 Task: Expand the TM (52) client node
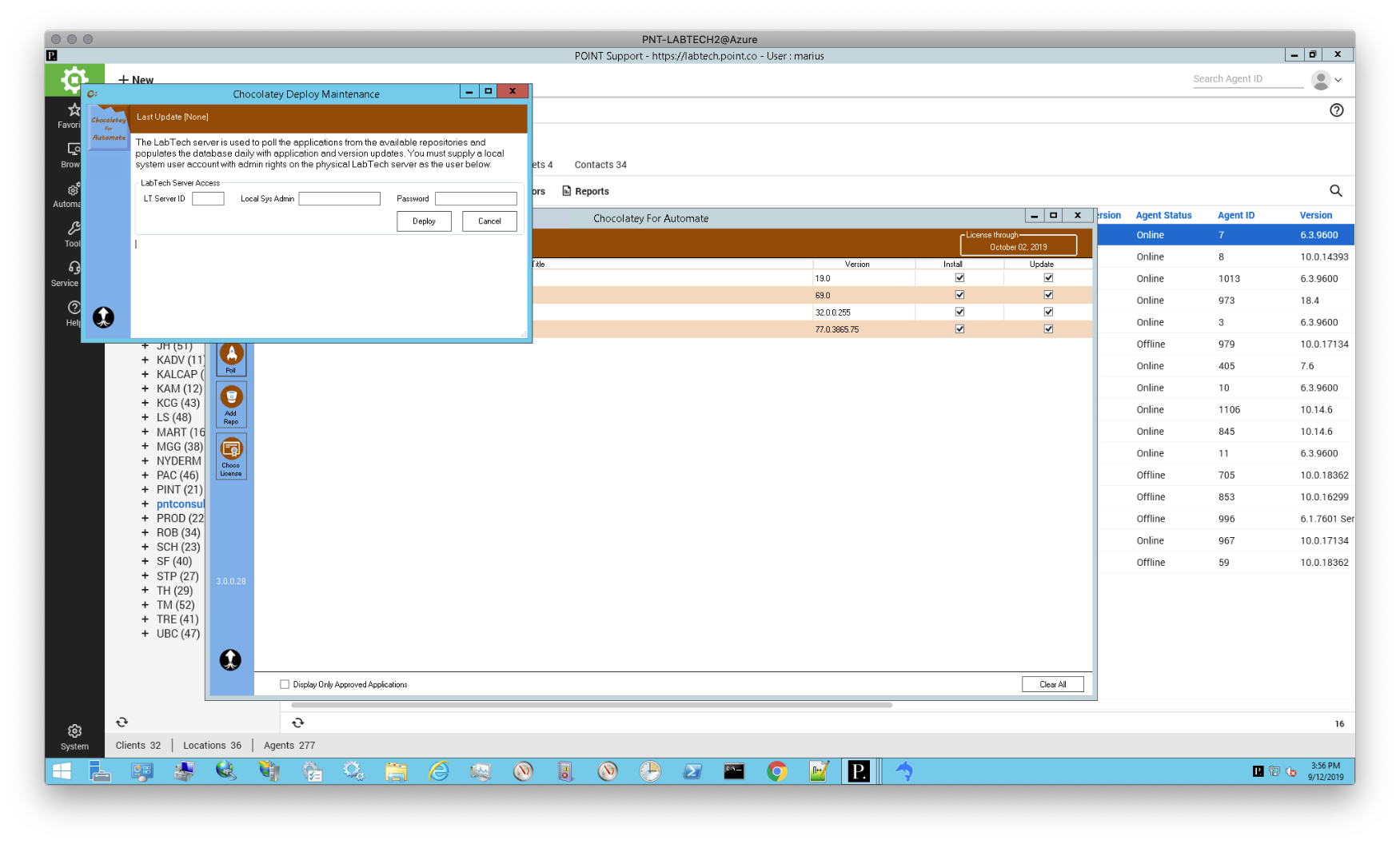(145, 605)
